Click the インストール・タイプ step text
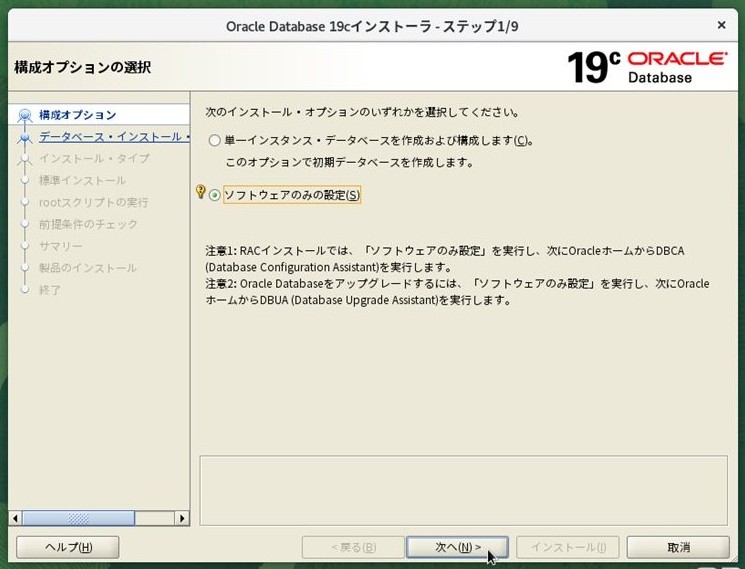The width and height of the screenshot is (745, 569). [x=94, y=159]
